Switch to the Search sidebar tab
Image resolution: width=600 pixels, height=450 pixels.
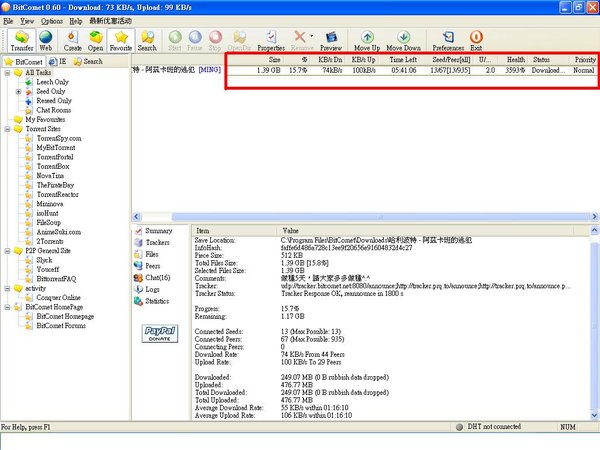[x=88, y=61]
